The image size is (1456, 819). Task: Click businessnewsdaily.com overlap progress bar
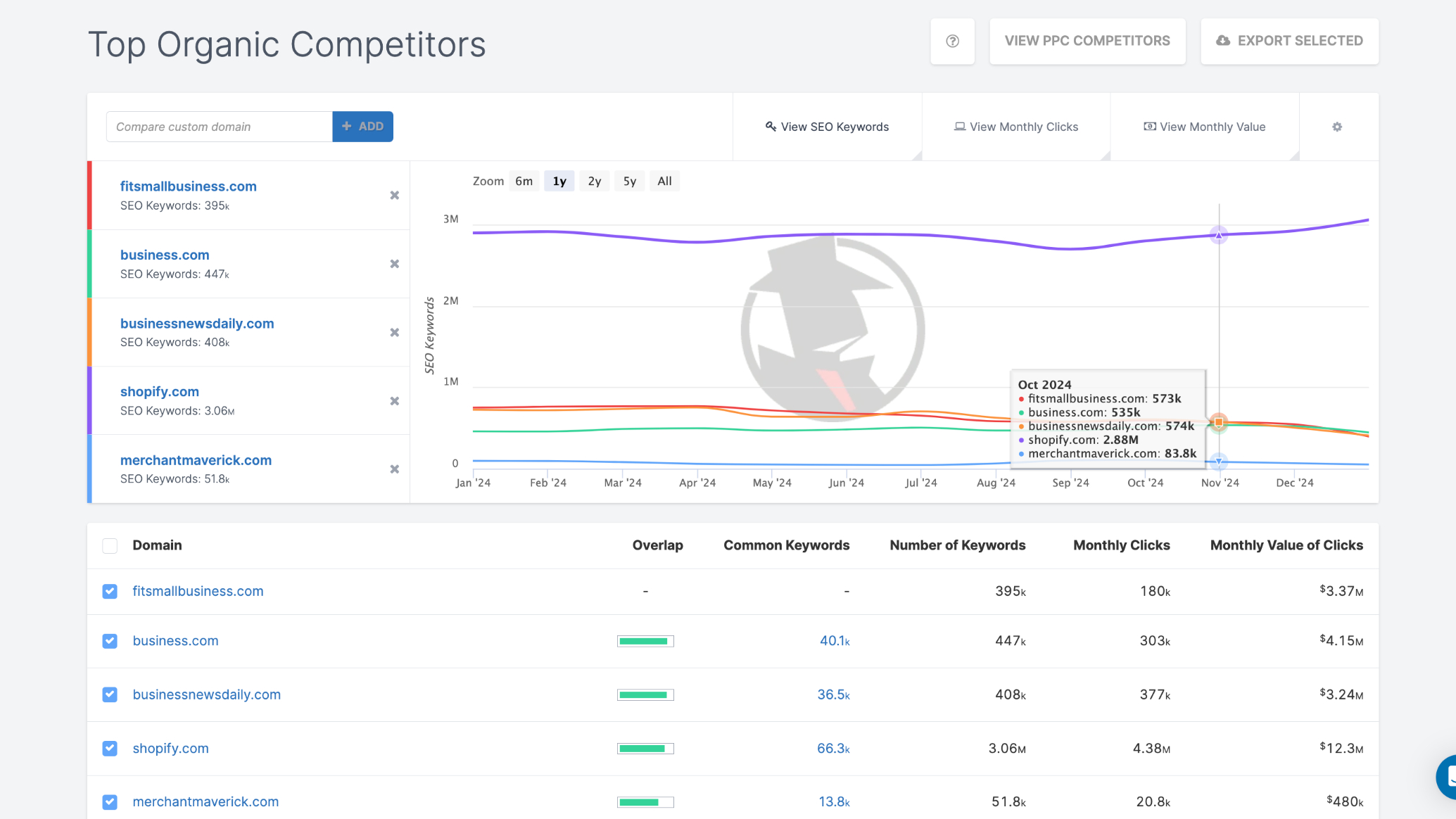click(645, 694)
